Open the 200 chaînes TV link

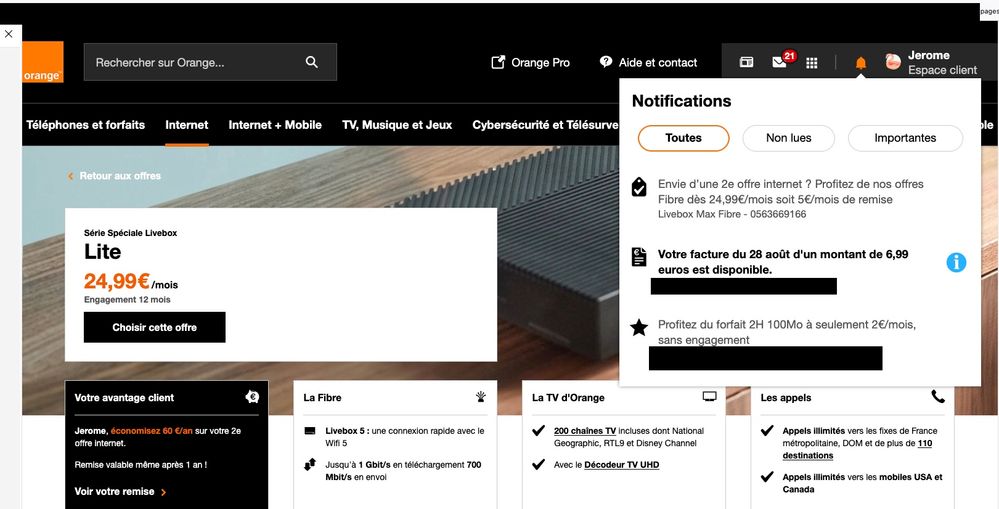pos(585,431)
